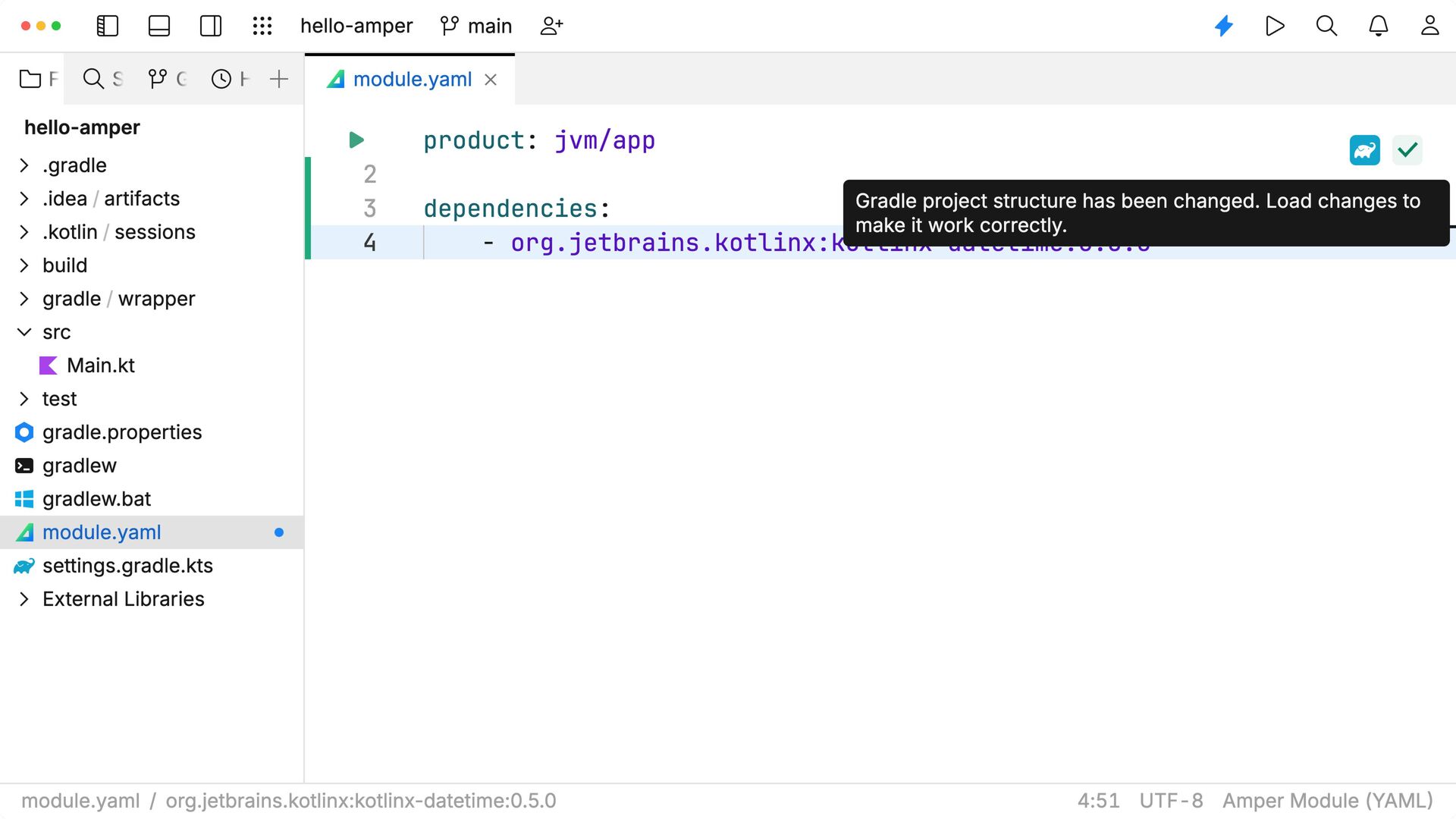
Task: Open gradlew script file
Action: click(x=80, y=466)
